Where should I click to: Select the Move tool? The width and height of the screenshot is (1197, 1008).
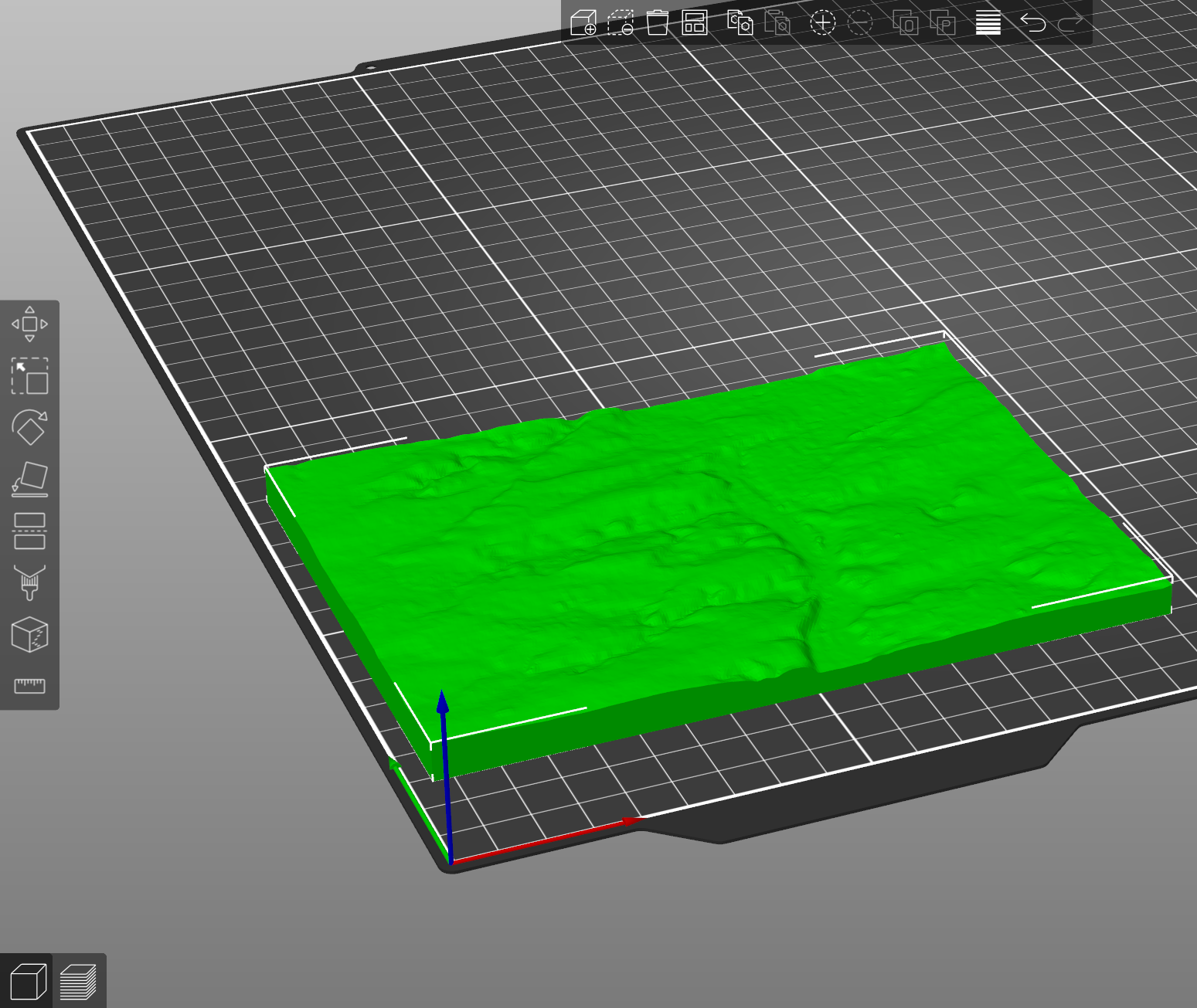tap(29, 324)
